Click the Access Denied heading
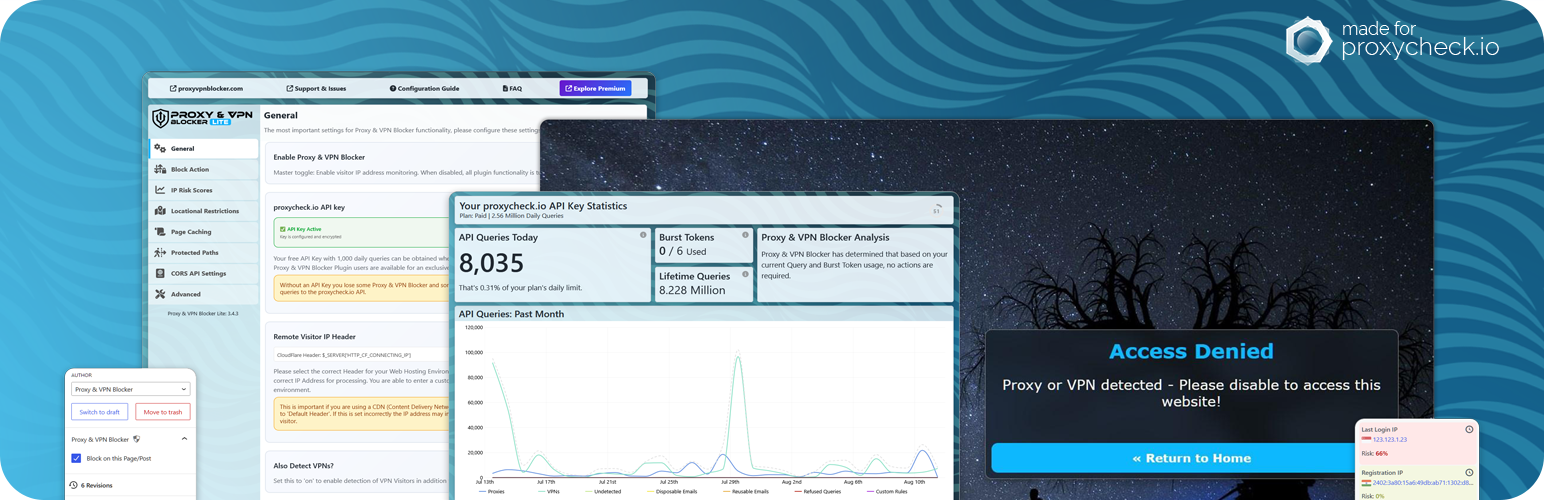Image resolution: width=1544 pixels, height=500 pixels. tap(1191, 351)
